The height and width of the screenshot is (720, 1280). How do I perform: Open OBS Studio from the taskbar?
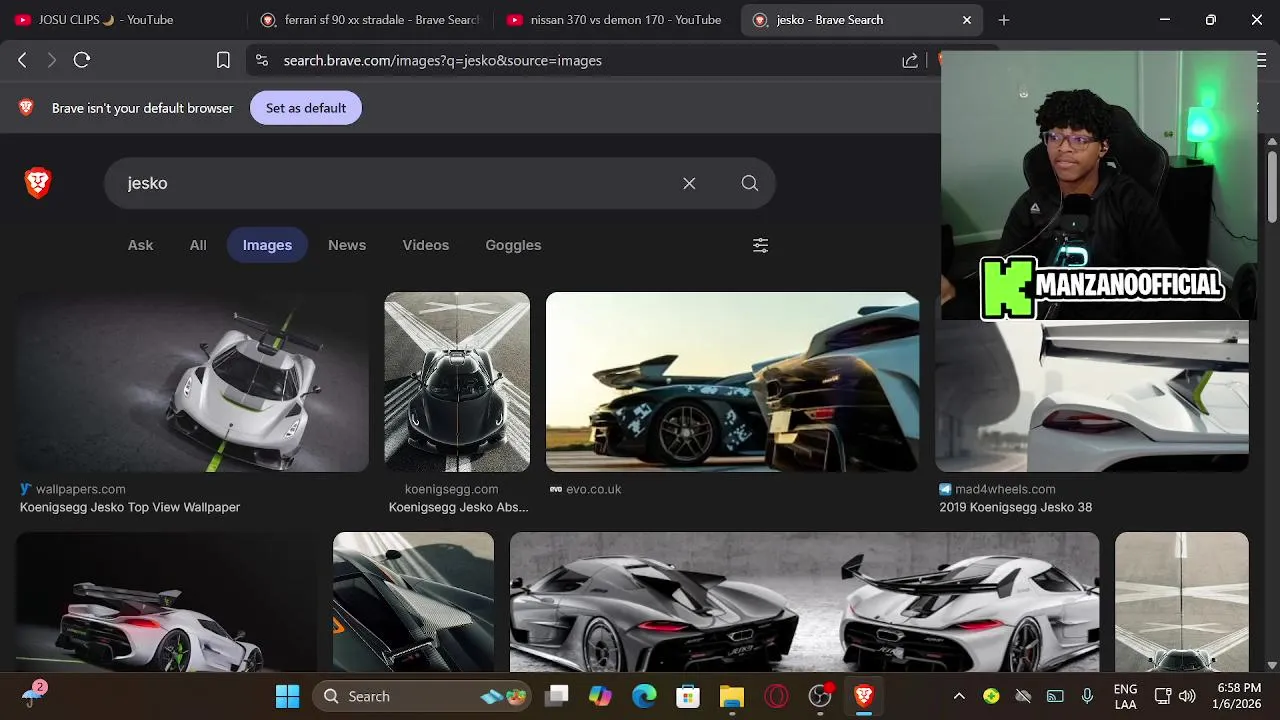click(x=820, y=696)
